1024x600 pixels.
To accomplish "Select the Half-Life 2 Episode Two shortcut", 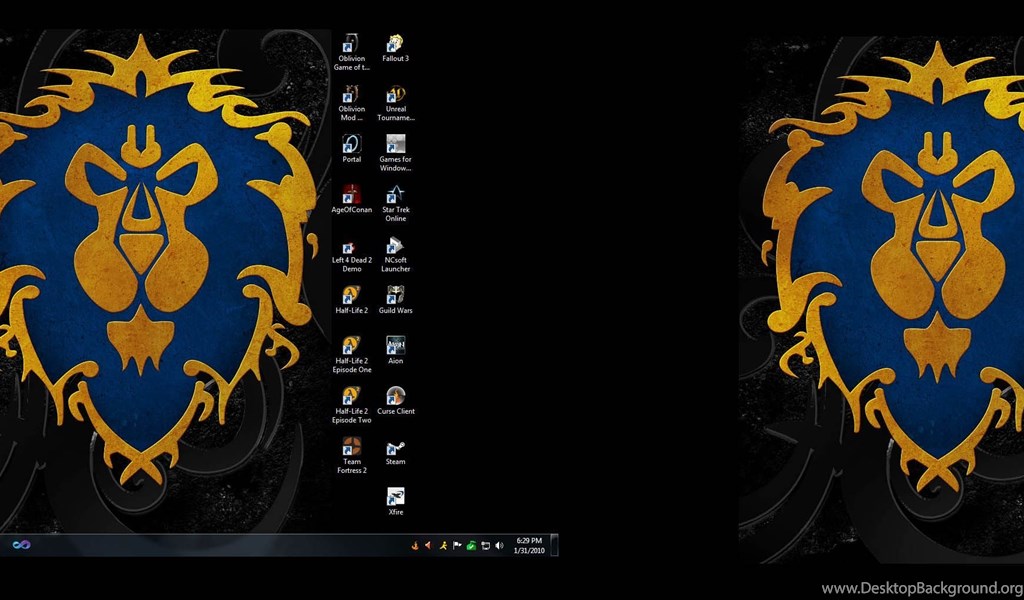I will [351, 405].
